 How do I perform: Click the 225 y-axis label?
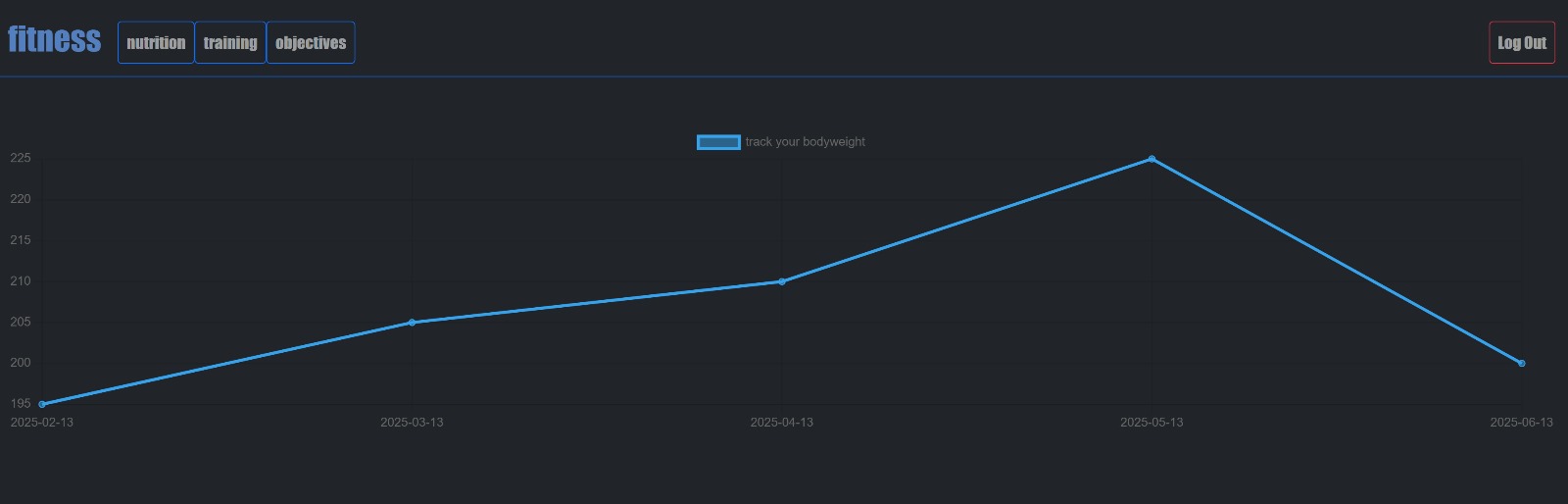21,158
